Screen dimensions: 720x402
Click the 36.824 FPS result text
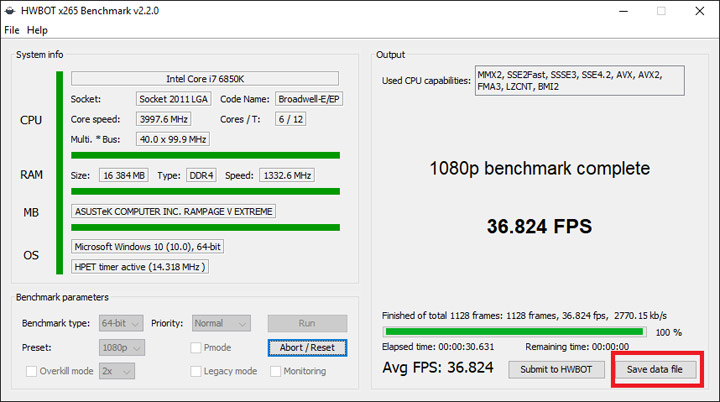click(539, 226)
